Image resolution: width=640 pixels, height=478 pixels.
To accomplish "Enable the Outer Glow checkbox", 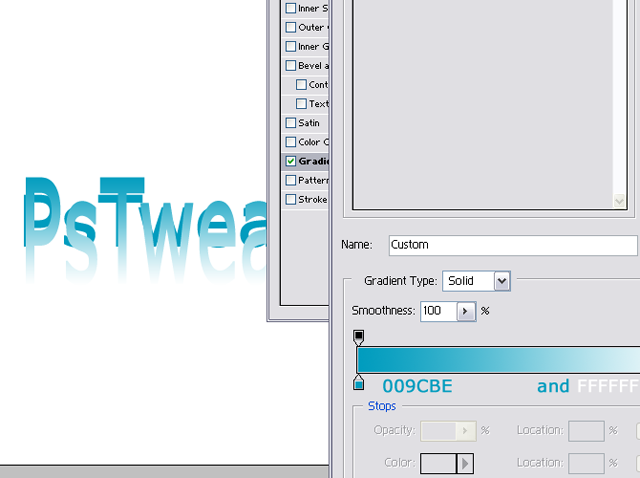I will tap(291, 27).
